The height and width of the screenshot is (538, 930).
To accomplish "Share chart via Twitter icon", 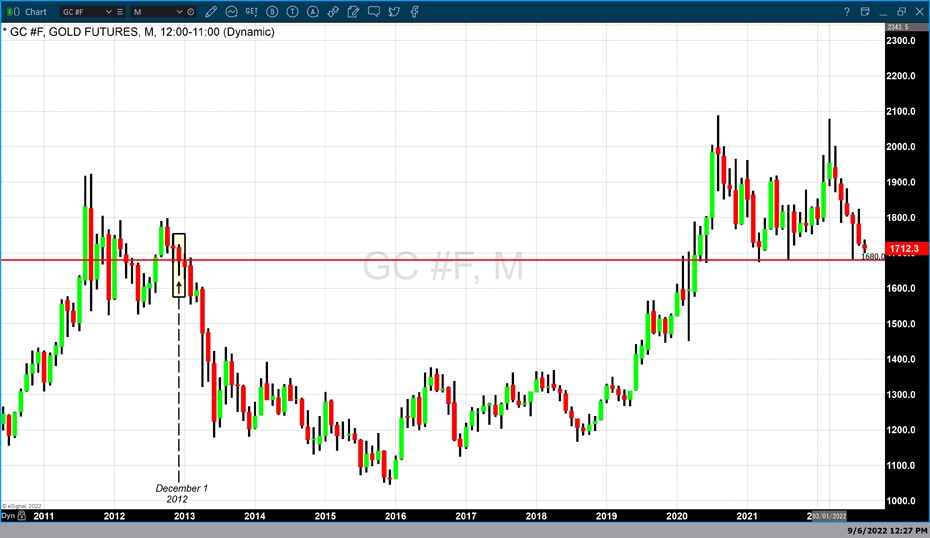I will (394, 12).
